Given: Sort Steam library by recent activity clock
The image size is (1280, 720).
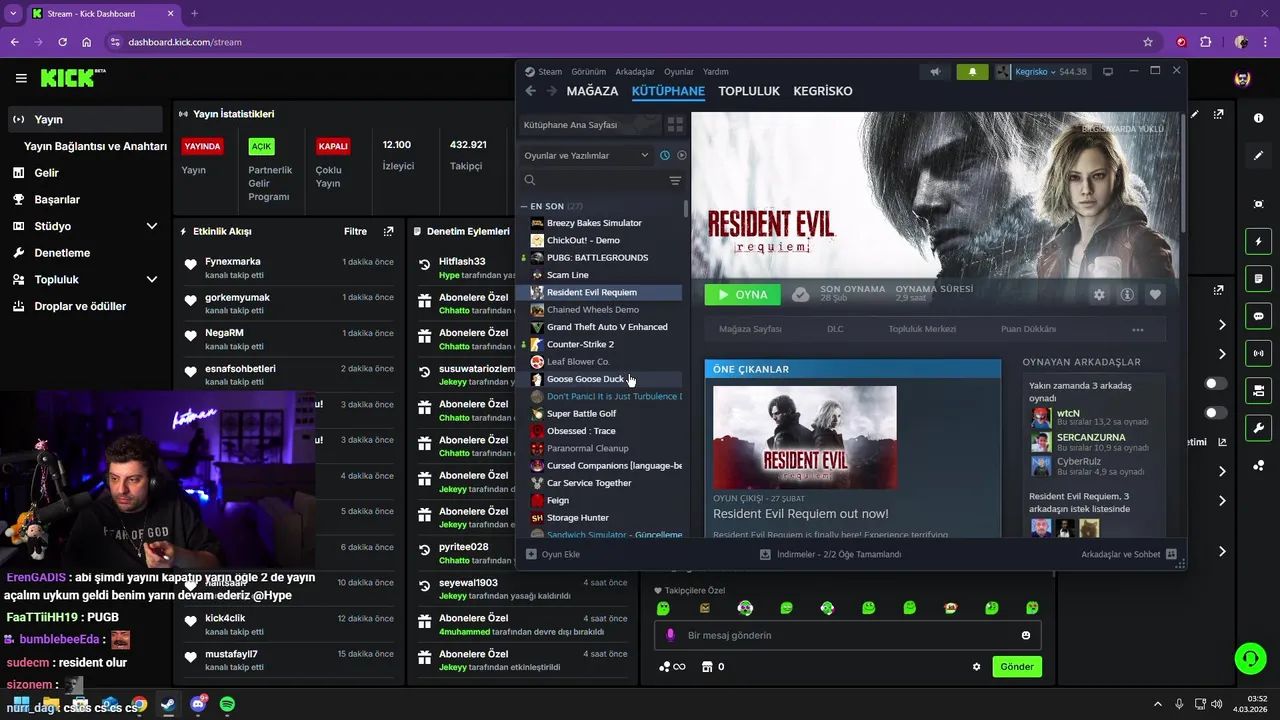Looking at the screenshot, I should 665,155.
